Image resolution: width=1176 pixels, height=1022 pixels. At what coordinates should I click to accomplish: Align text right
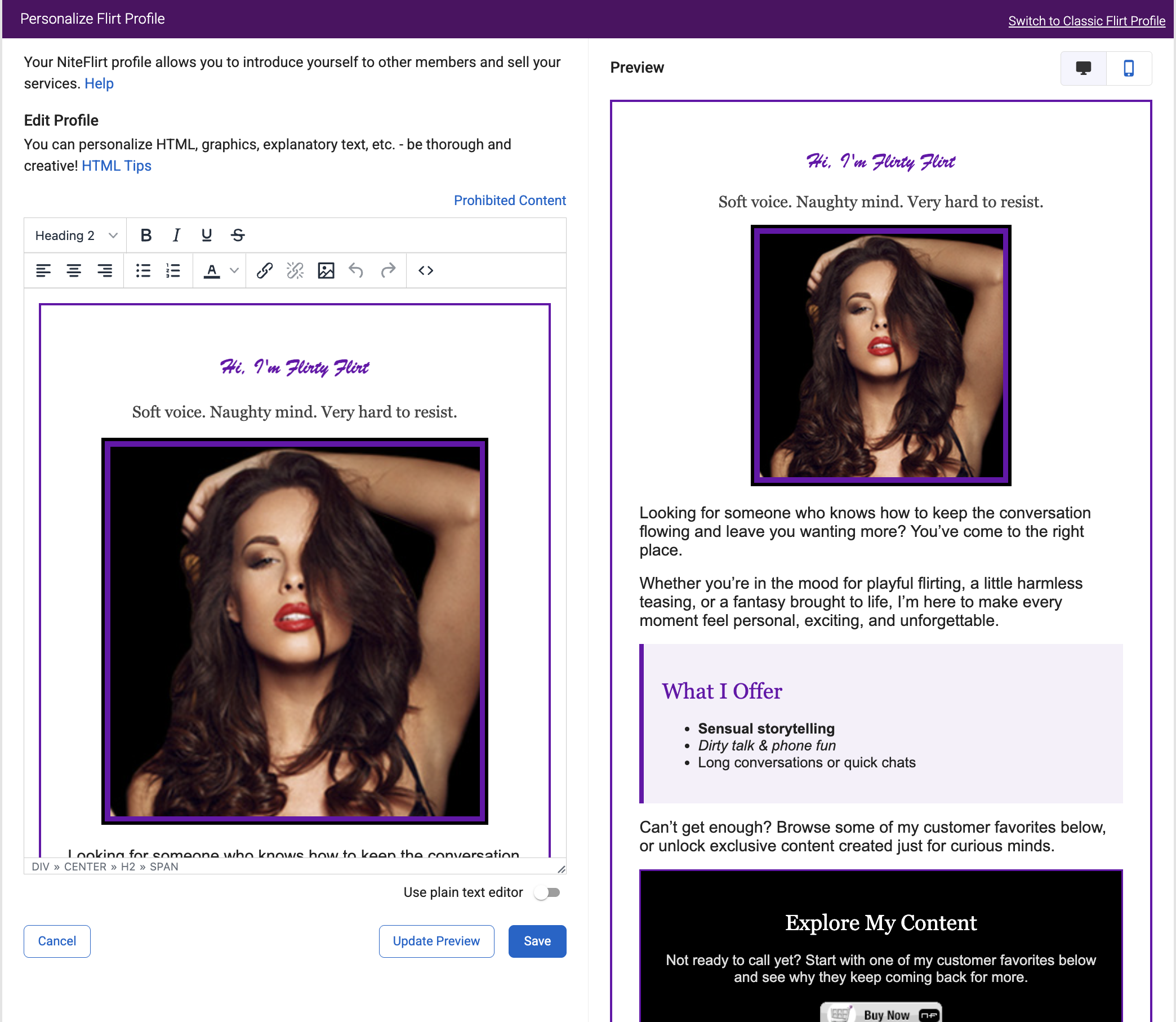point(104,270)
